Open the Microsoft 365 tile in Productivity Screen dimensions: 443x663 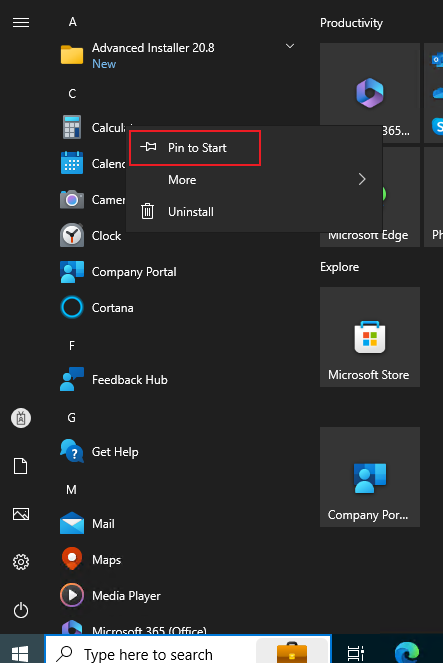tap(370, 93)
